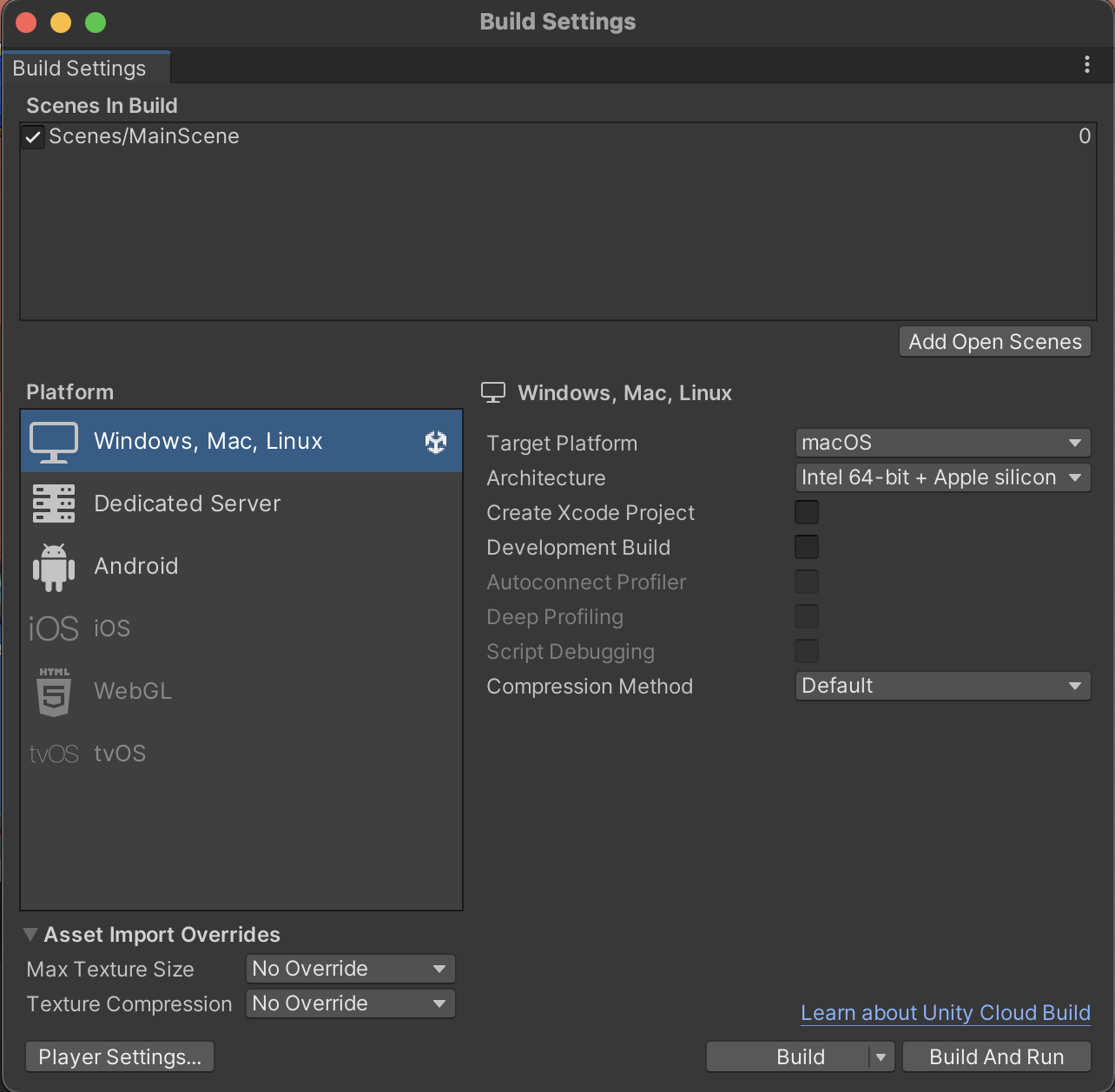Open the Learn about Unity Cloud Build link
The image size is (1115, 1092).
(x=945, y=1013)
